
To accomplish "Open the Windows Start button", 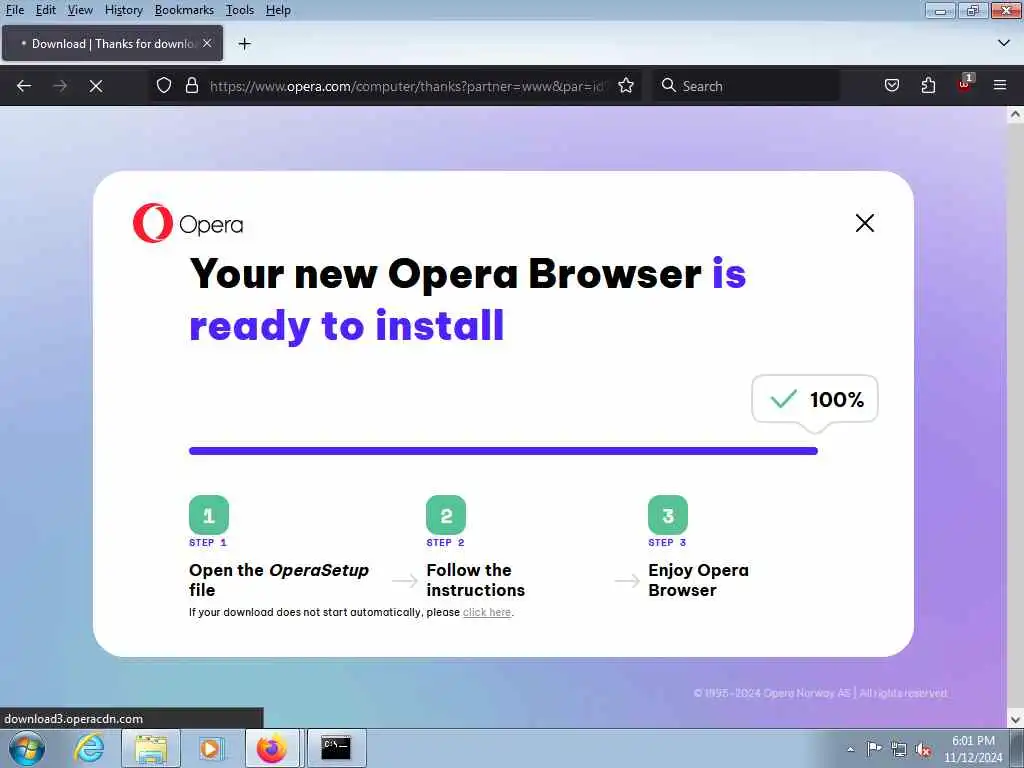I will 27,748.
